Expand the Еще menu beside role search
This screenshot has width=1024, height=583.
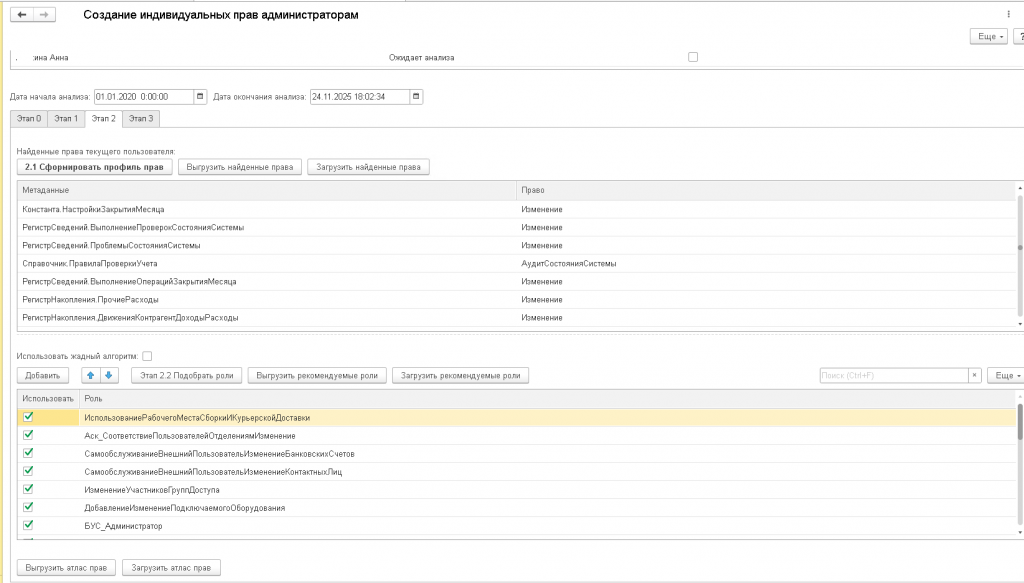tap(1004, 375)
